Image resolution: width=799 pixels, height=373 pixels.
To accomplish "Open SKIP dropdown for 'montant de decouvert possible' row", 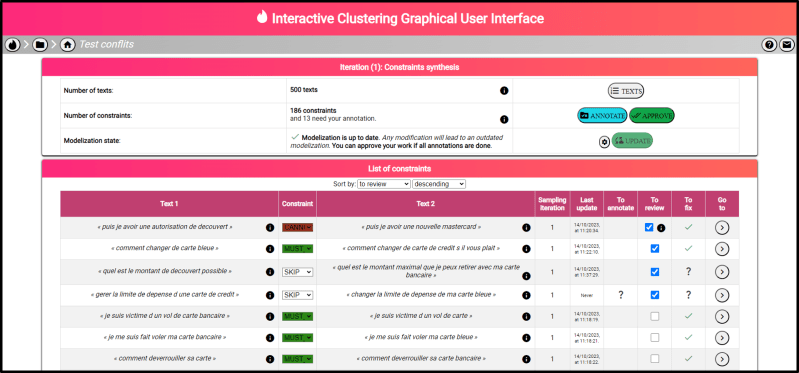I will 298,272.
